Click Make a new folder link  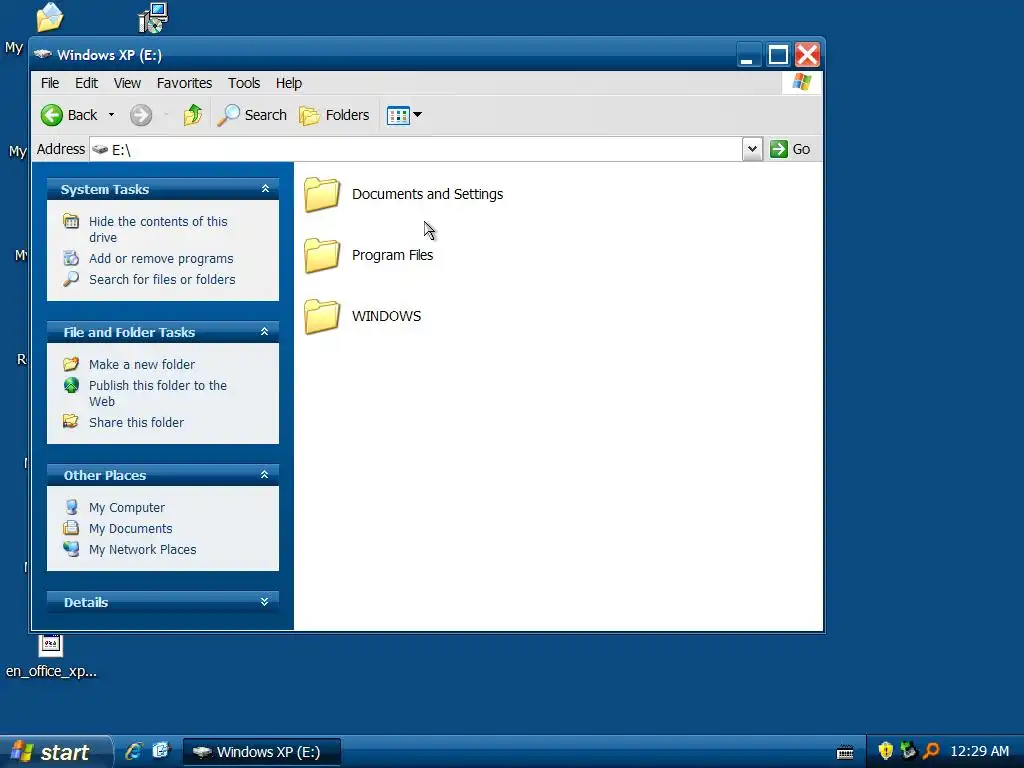(x=142, y=364)
